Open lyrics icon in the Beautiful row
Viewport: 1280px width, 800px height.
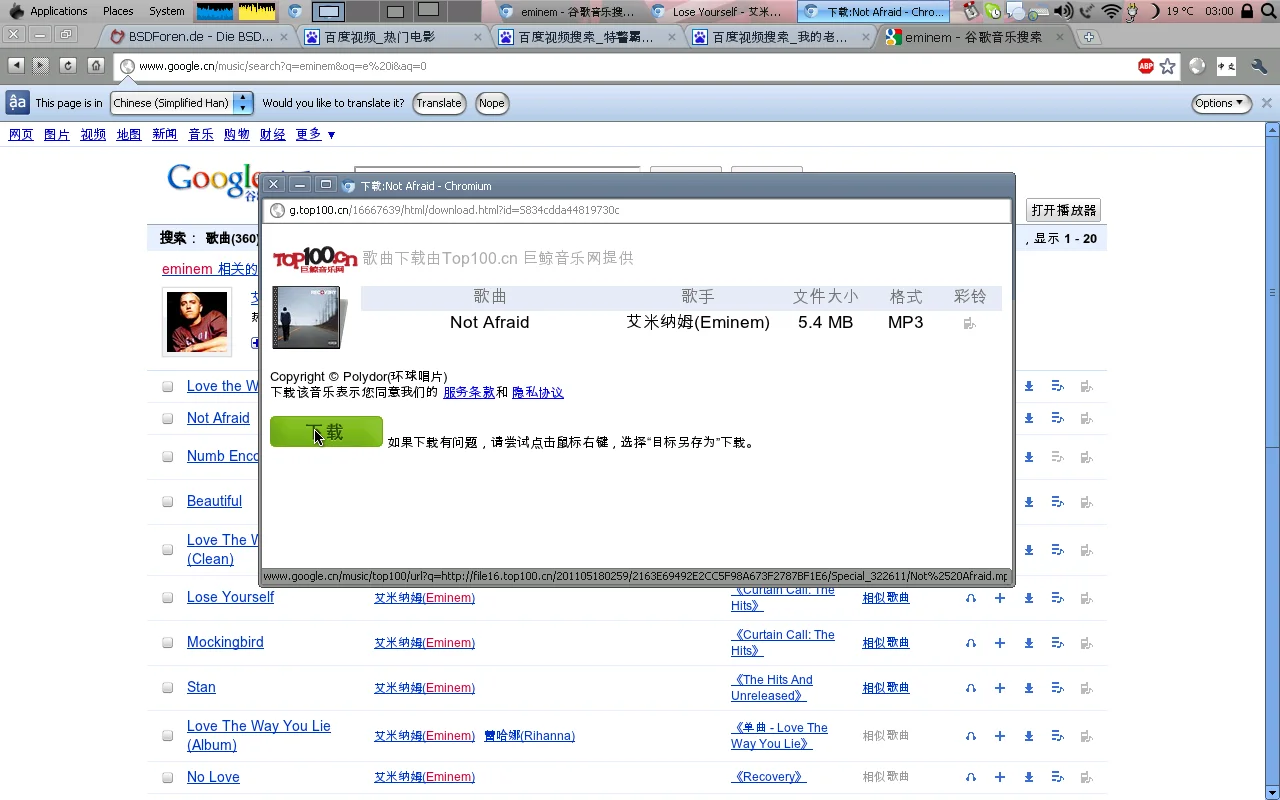[1057, 502]
